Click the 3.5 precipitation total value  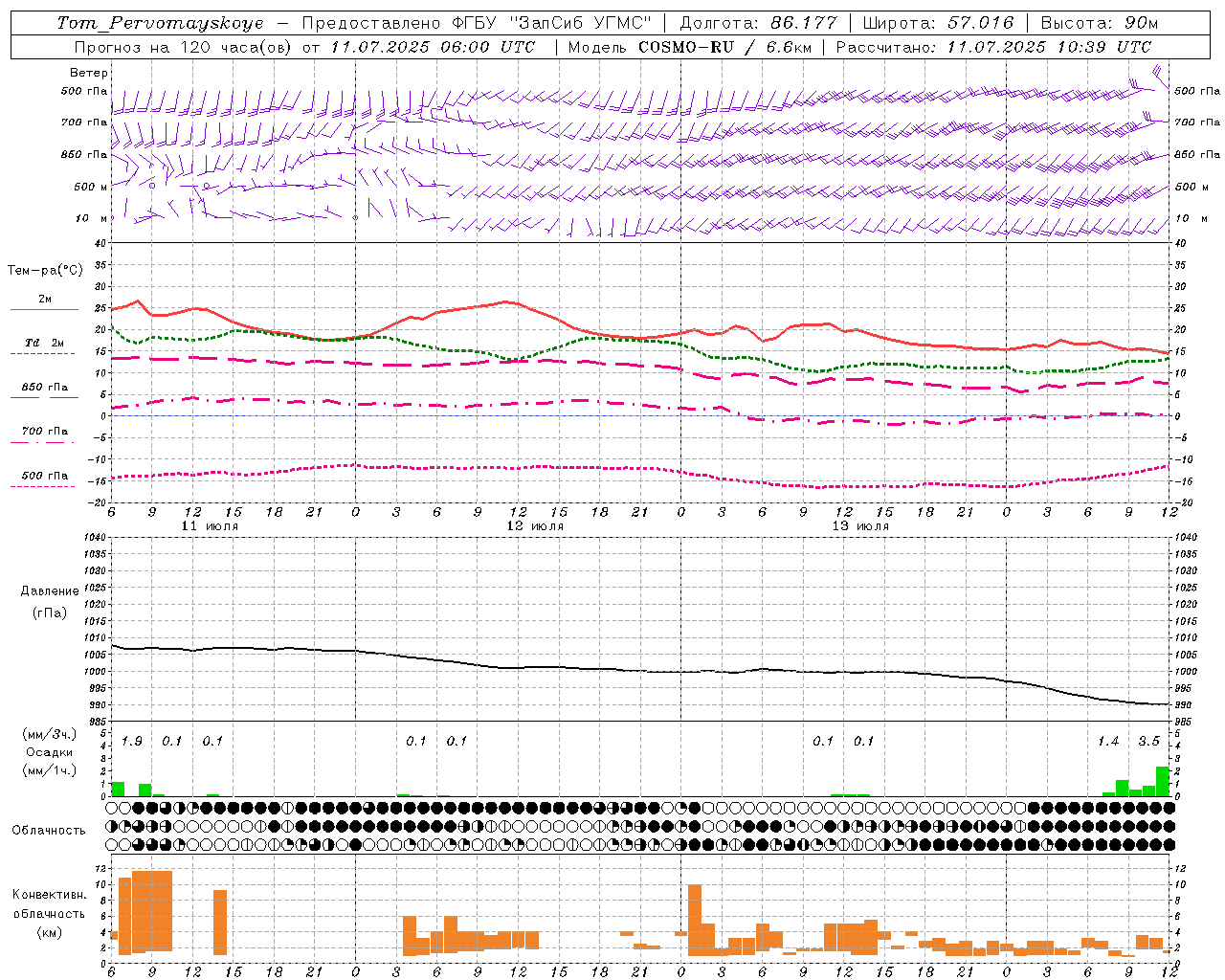coord(1148,741)
